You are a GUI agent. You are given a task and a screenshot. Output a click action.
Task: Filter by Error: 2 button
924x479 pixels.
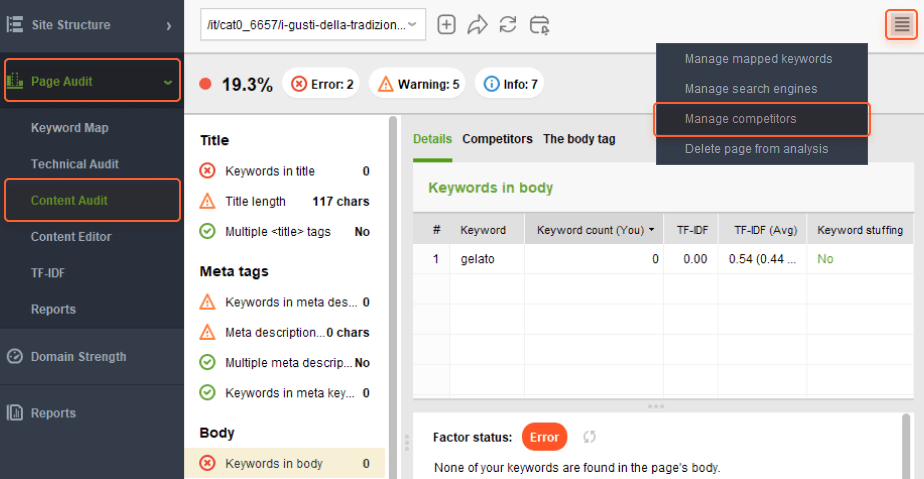(x=321, y=84)
